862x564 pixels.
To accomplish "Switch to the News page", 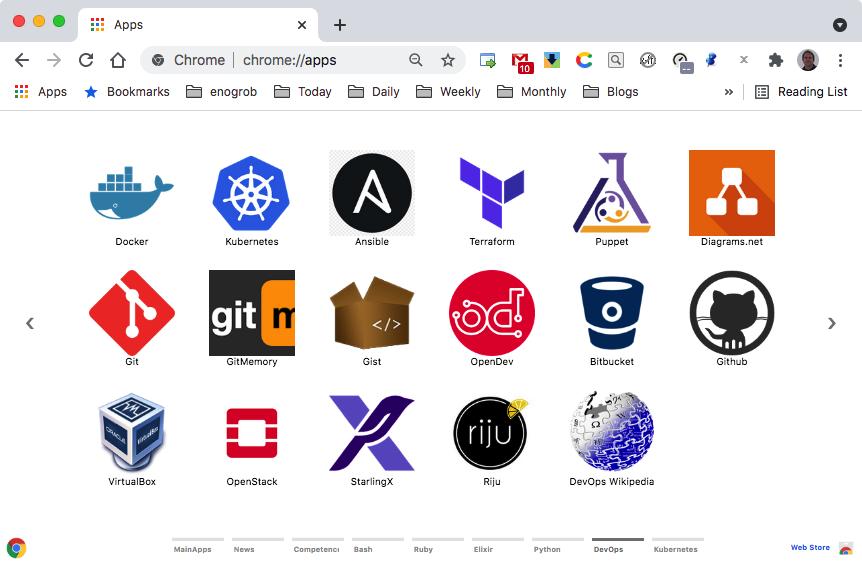I will pyautogui.click(x=258, y=546).
